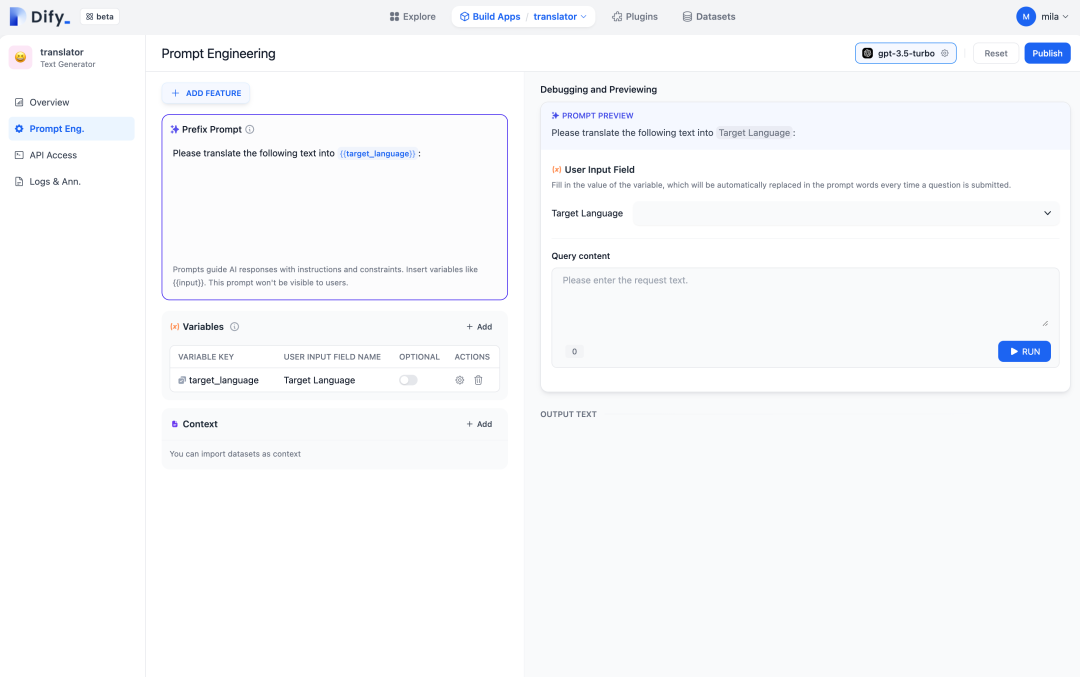The height and width of the screenshot is (677, 1080).
Task: Click the translator app emoji icon
Action: (21, 58)
